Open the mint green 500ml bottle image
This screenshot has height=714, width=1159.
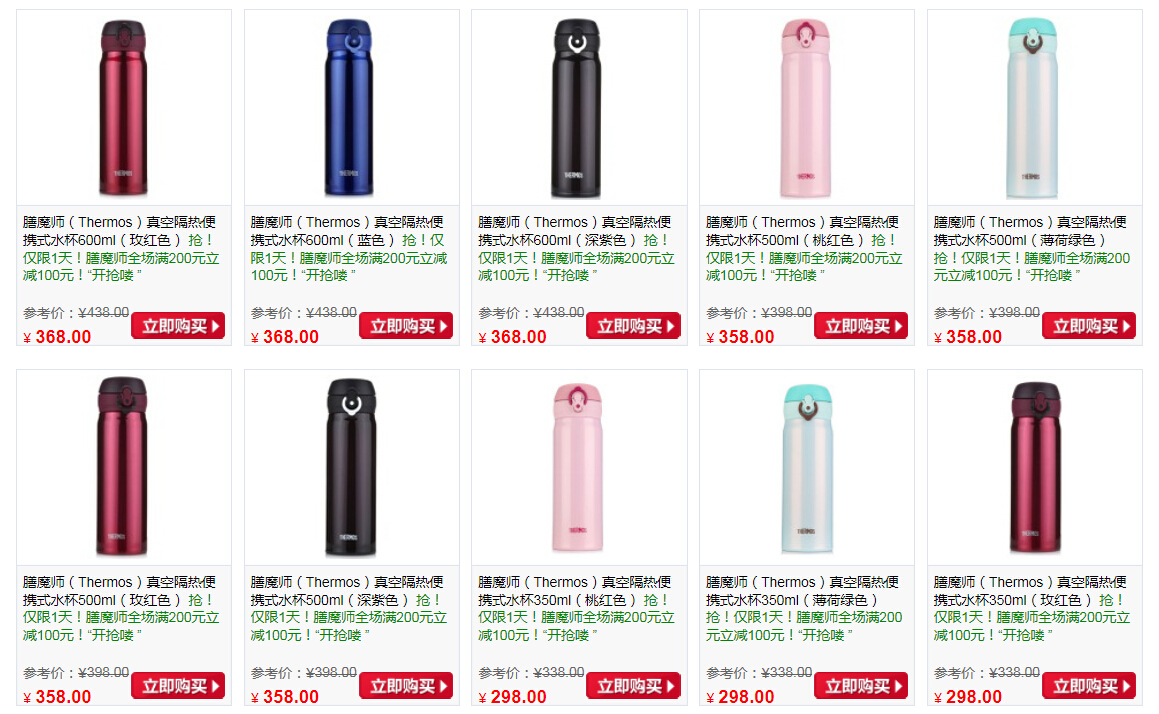click(1034, 108)
